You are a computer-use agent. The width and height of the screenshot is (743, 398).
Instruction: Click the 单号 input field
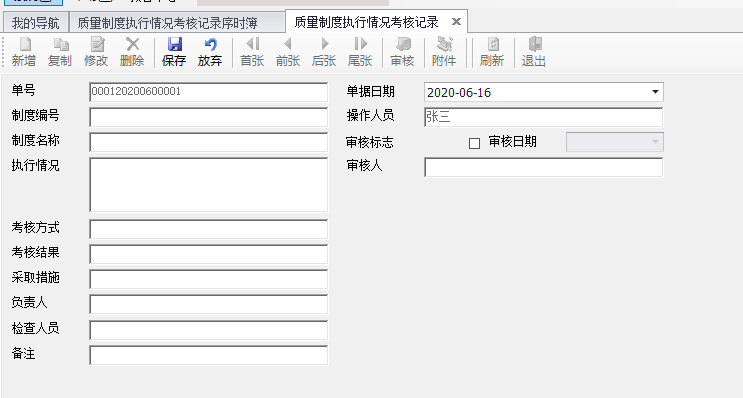[208, 92]
